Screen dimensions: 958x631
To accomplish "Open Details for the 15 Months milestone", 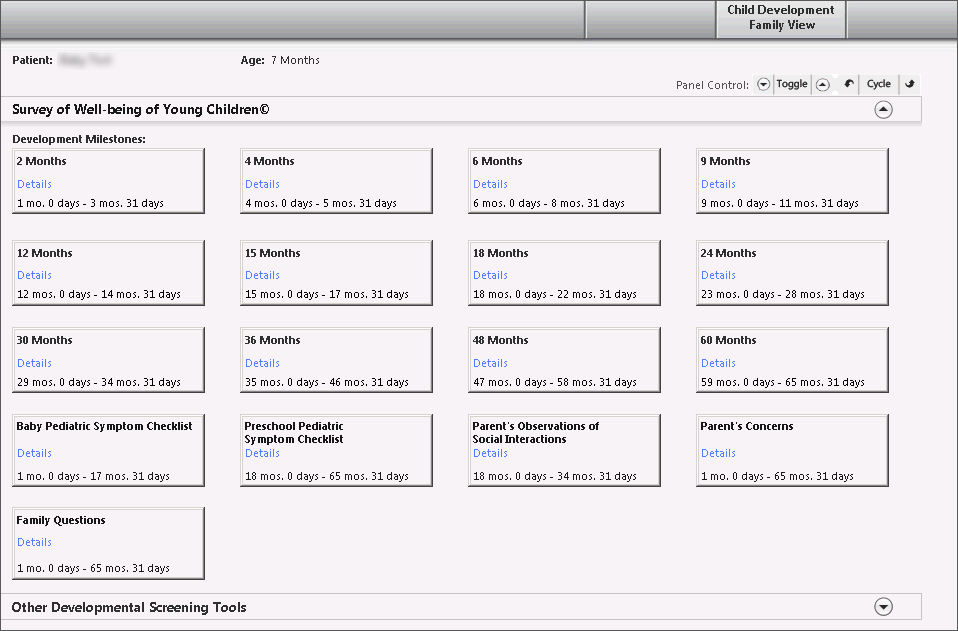I will tap(262, 275).
